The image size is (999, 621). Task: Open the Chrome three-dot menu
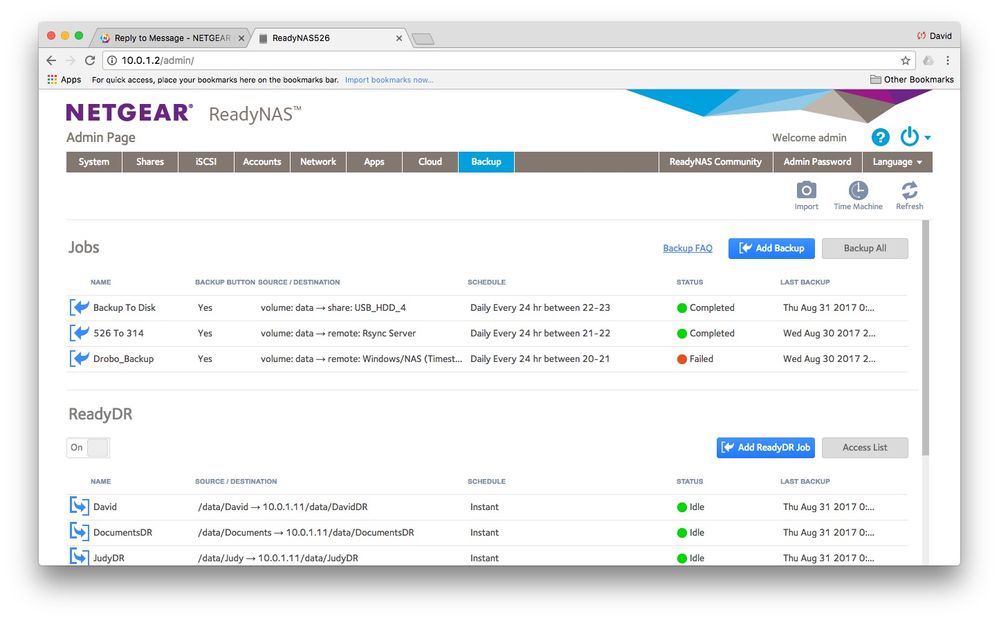tap(947, 61)
